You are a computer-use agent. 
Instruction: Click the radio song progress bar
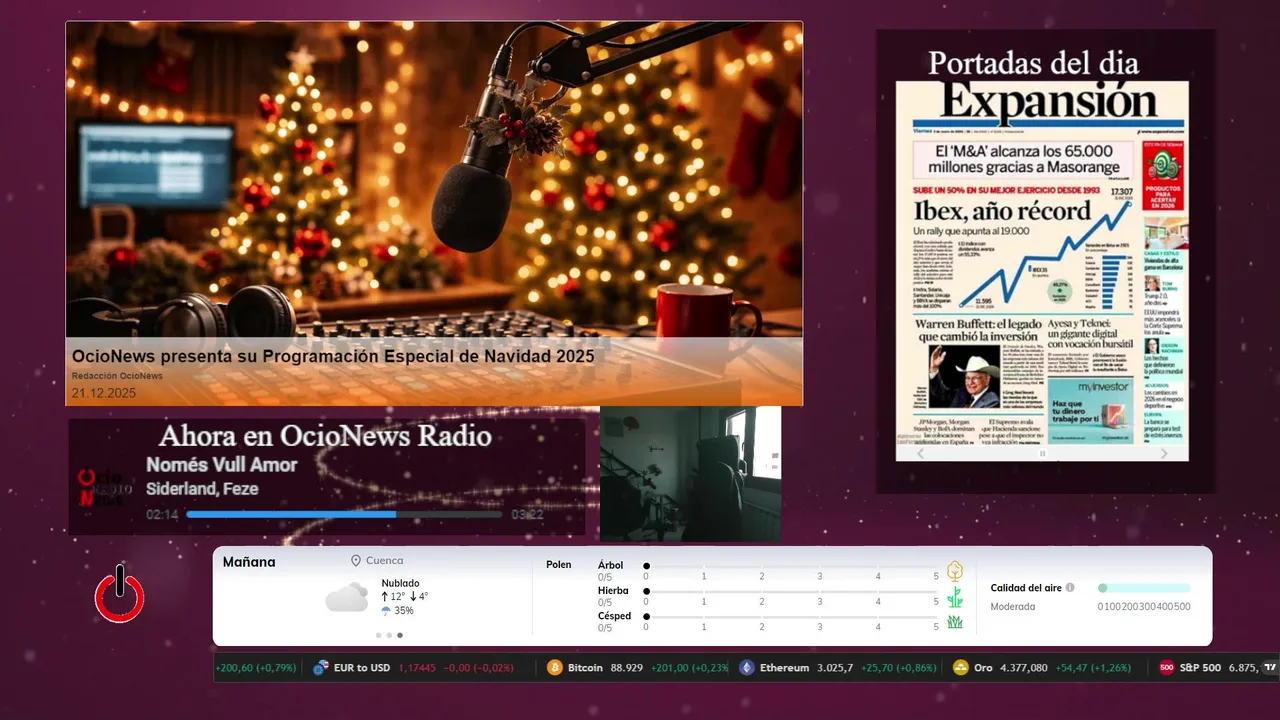click(344, 514)
